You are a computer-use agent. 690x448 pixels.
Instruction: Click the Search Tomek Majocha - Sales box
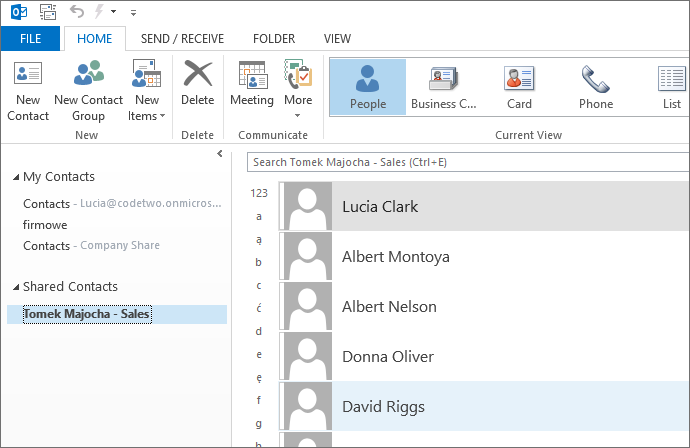pyautogui.click(x=468, y=162)
